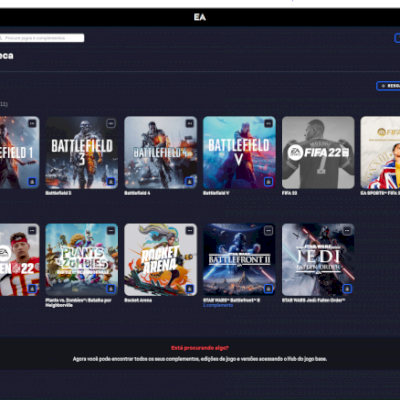Click the download icon on Rocket Arena

pos(189,289)
